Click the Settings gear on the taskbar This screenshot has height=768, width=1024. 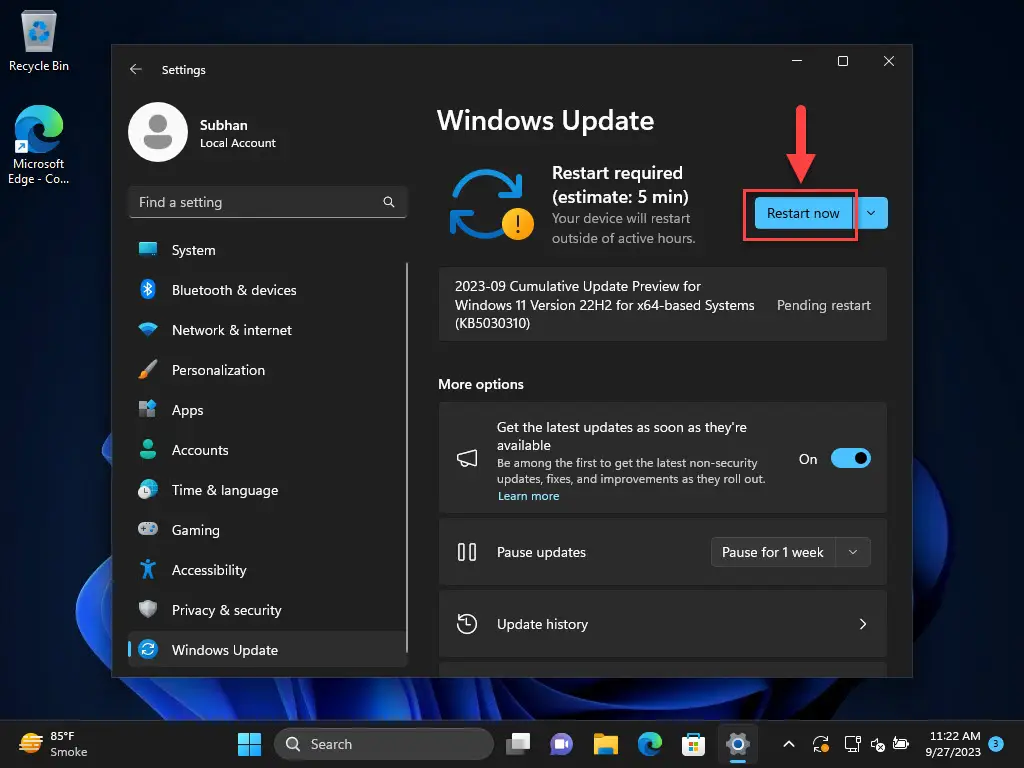point(737,744)
